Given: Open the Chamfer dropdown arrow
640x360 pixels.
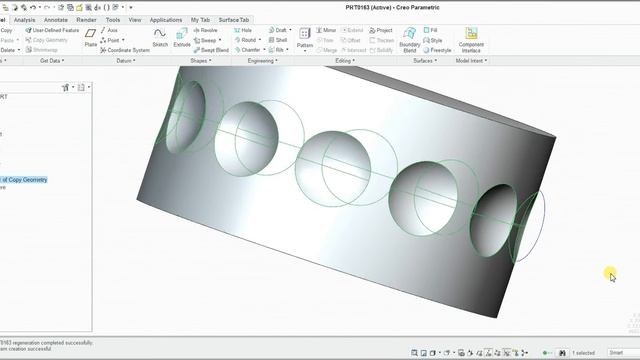Looking at the screenshot, I should pos(264,50).
